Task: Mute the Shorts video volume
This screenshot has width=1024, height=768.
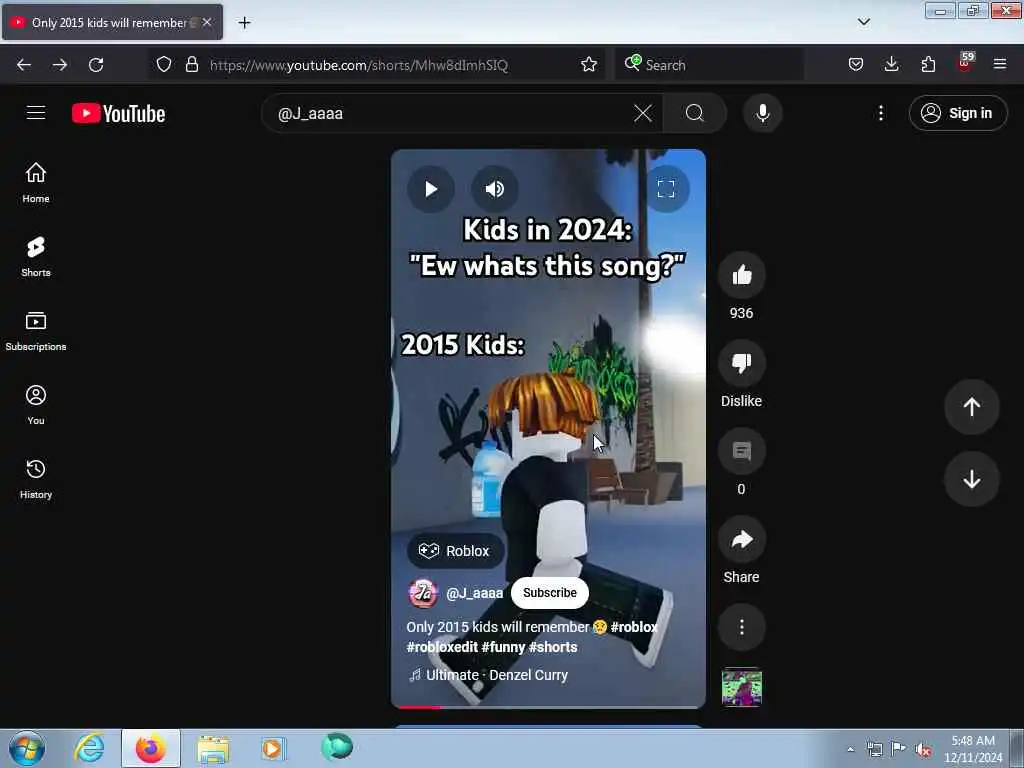Action: point(494,189)
